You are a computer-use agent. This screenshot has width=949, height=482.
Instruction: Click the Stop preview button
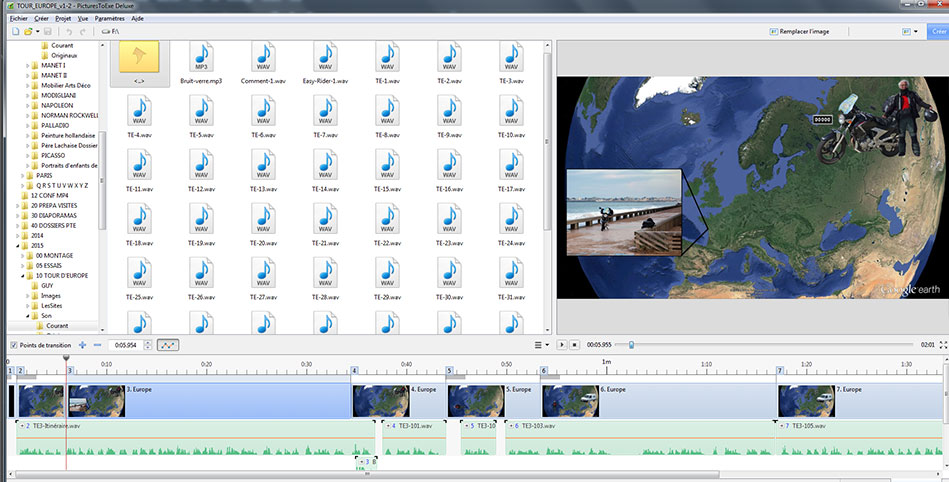pyautogui.click(x=575, y=345)
